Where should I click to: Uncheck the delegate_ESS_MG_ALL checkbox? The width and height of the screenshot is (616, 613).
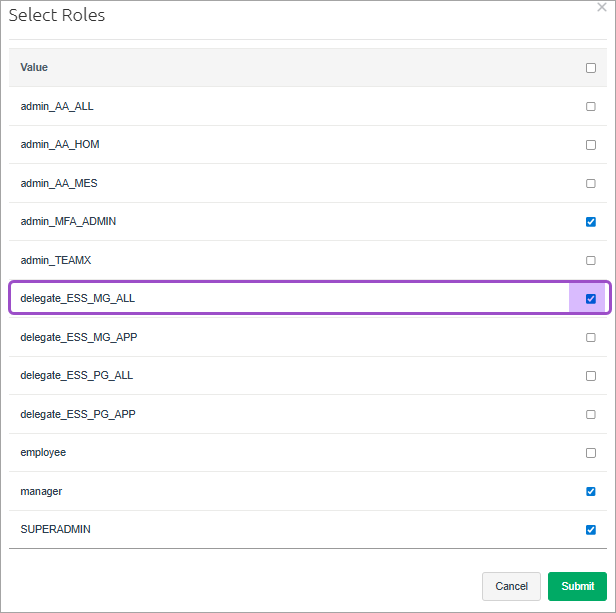tap(591, 299)
